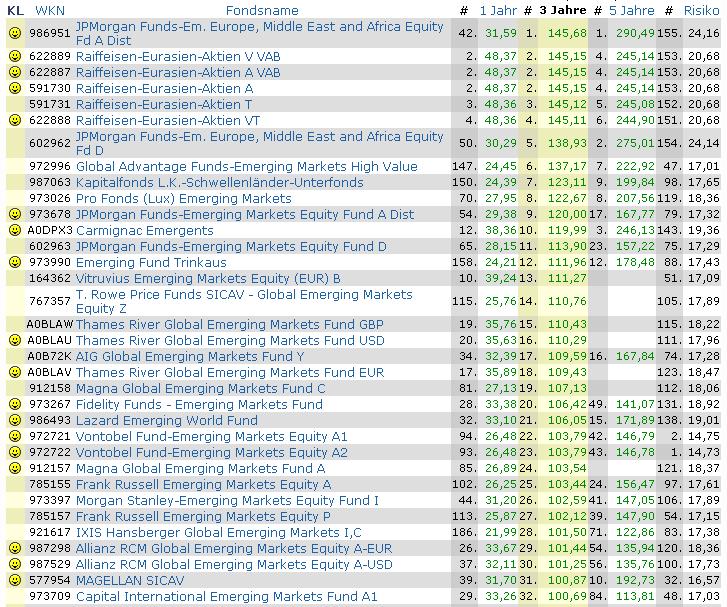Open Carmignac Emergents fund link
The height and width of the screenshot is (607, 727).
pyautogui.click(x=145, y=230)
